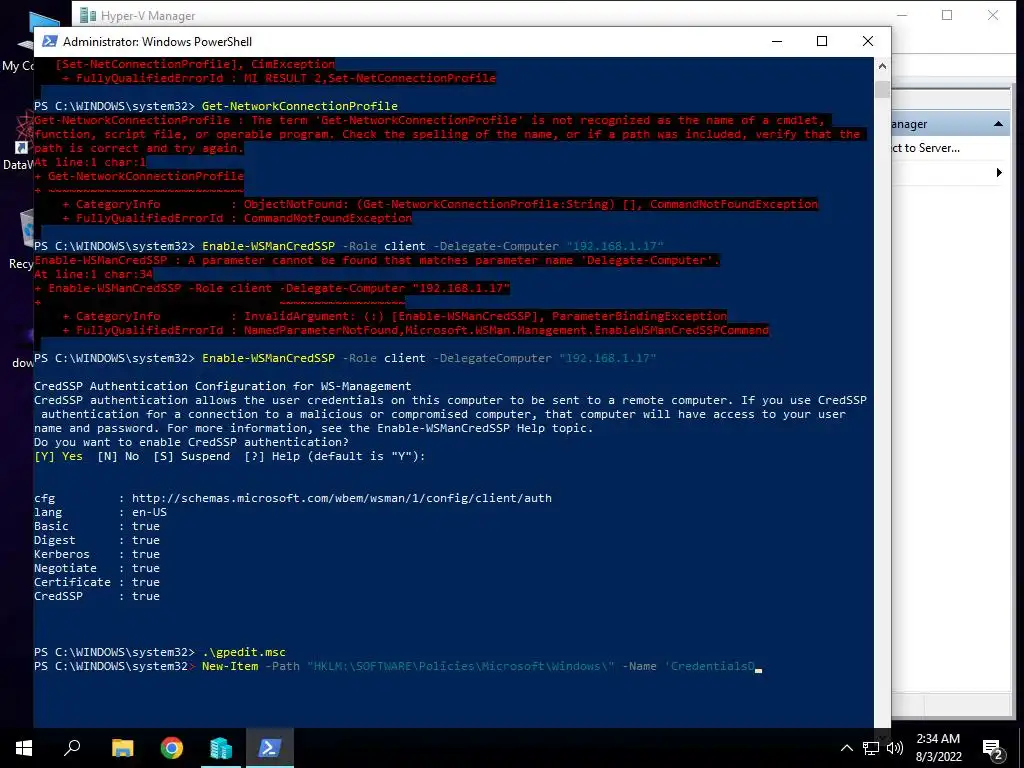
Task: Expand submenu arrow in Hyper-V actions pane
Action: (x=999, y=172)
